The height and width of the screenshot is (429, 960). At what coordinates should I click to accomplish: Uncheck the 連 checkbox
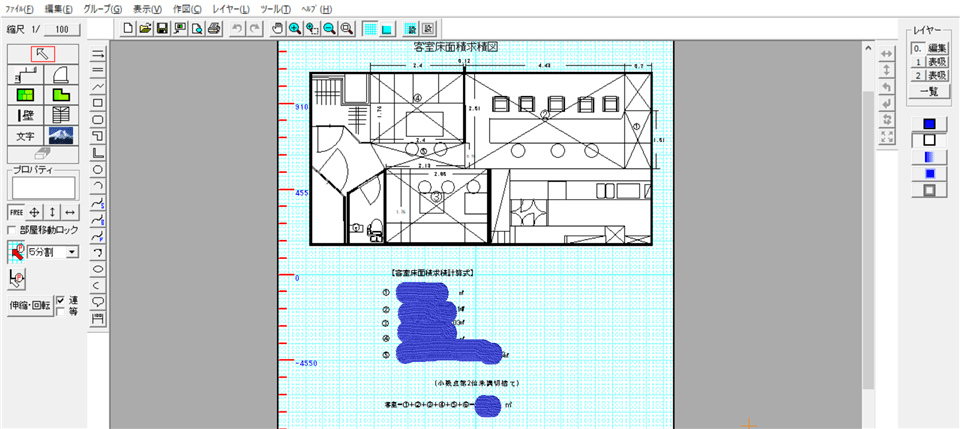coord(60,299)
